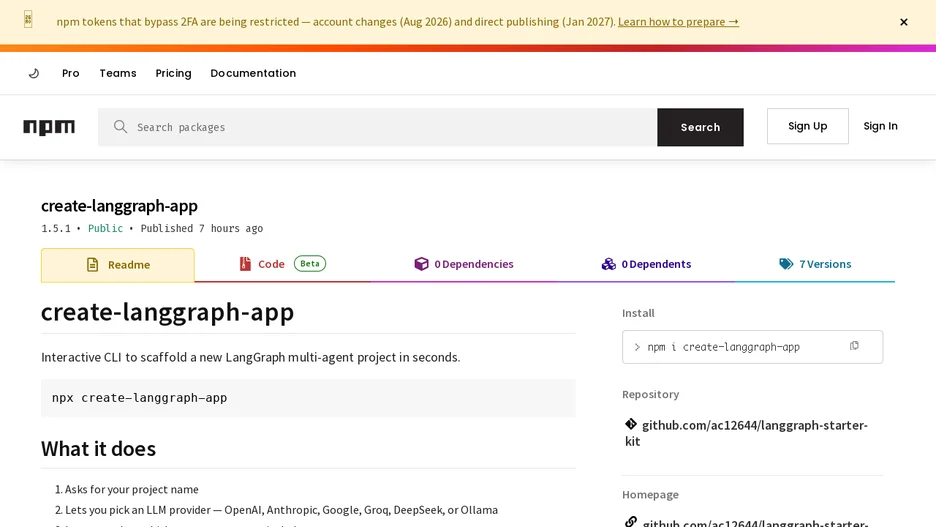
Task: Open the Teams page
Action: click(x=118, y=73)
